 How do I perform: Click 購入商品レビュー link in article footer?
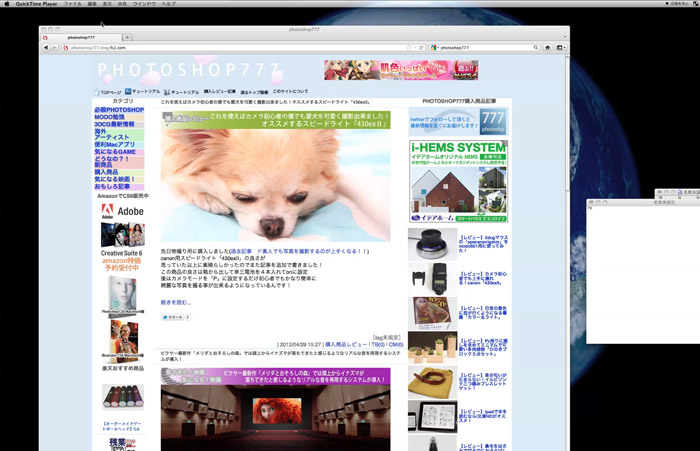347,345
